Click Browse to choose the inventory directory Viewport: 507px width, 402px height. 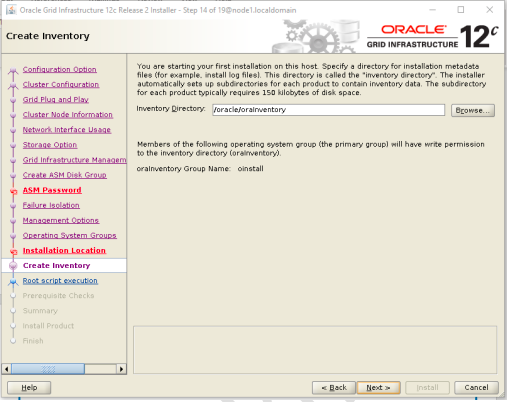pyautogui.click(x=473, y=110)
